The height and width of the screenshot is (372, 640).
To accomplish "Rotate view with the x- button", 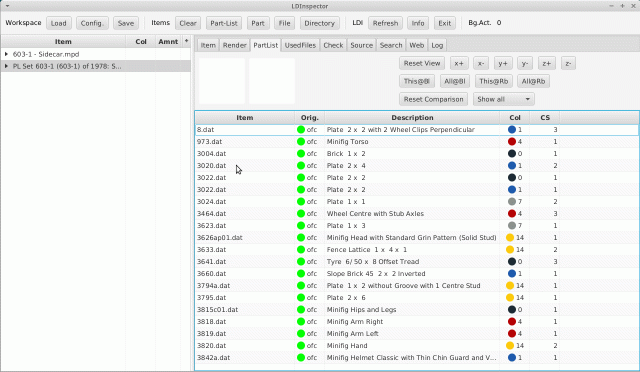I will click(x=481, y=63).
